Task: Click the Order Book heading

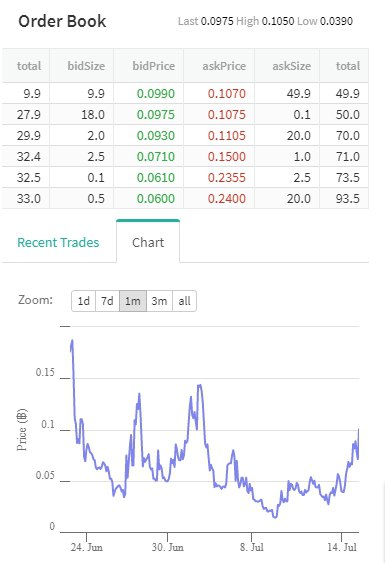Action: point(62,22)
